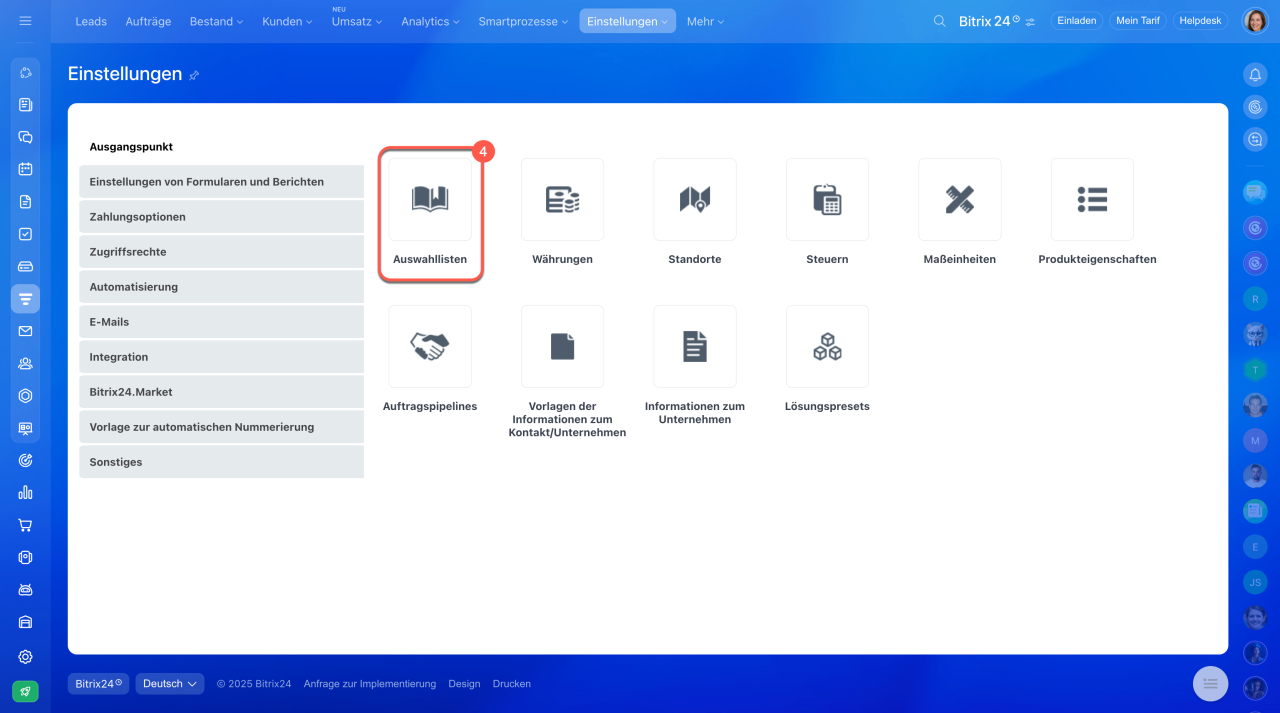Select Vorlage zur automatischen Nummerierung

pyautogui.click(x=221, y=427)
